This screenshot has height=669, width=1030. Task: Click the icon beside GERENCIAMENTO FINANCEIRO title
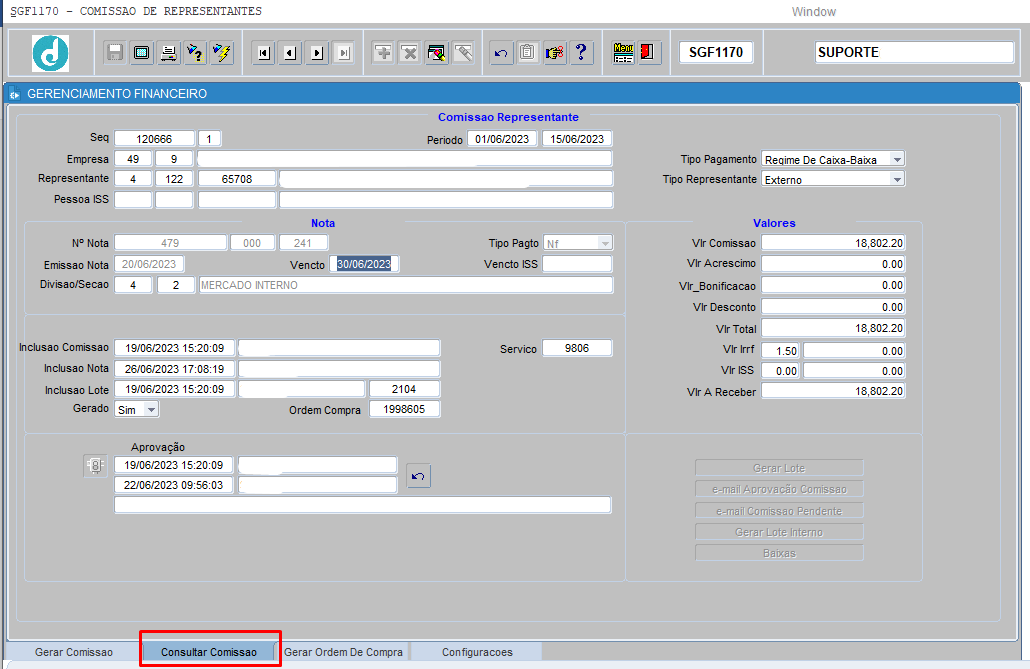(x=14, y=95)
